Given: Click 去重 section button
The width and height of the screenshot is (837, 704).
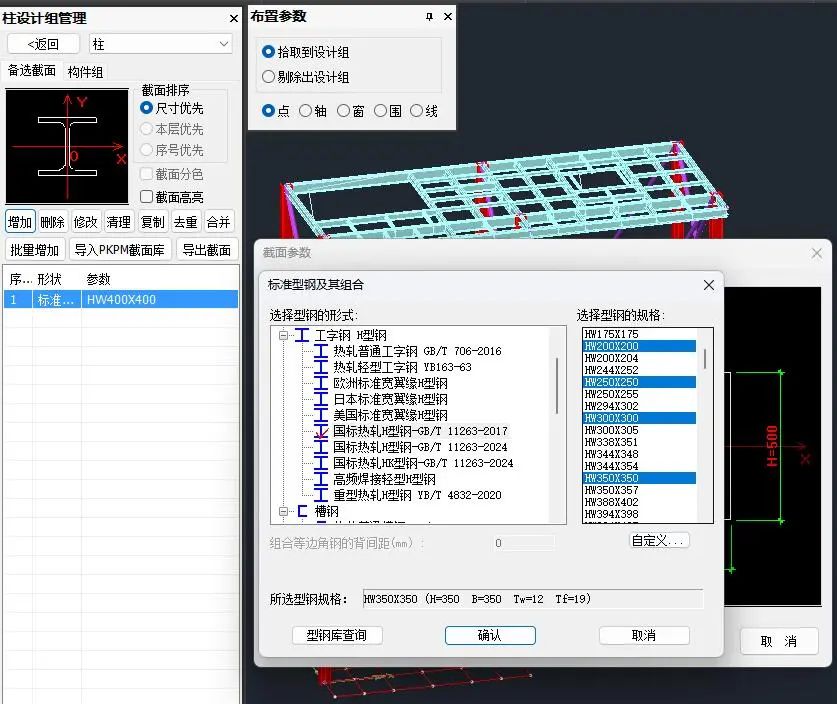Looking at the screenshot, I should [185, 222].
